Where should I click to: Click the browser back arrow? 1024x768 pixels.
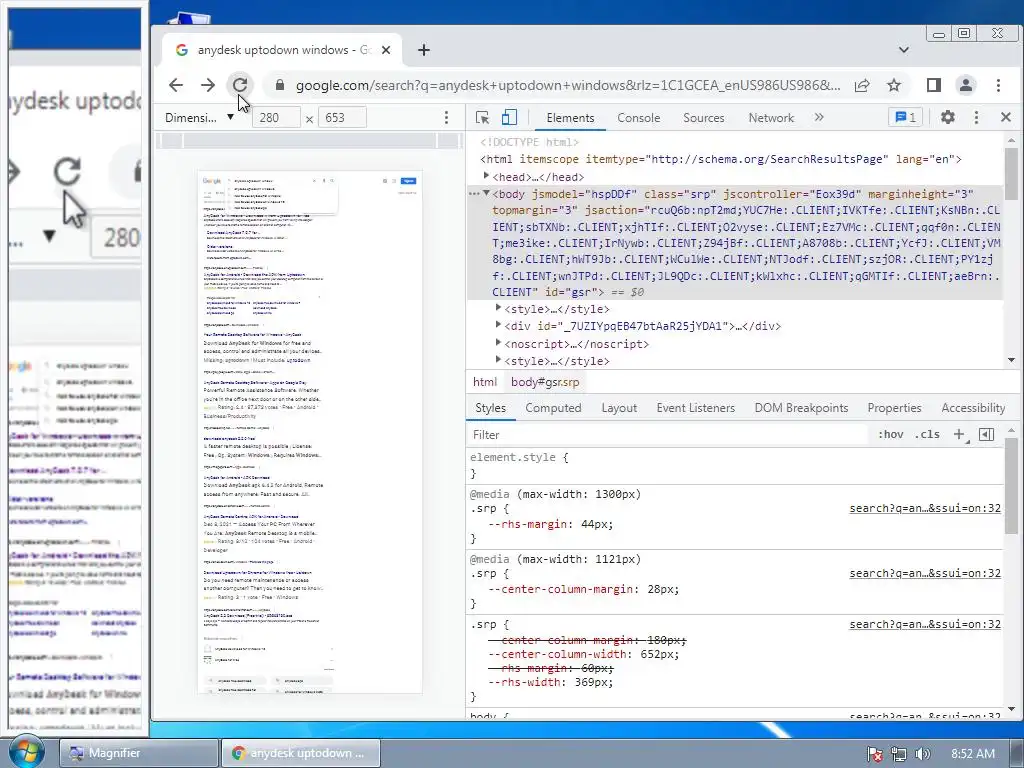pyautogui.click(x=176, y=85)
